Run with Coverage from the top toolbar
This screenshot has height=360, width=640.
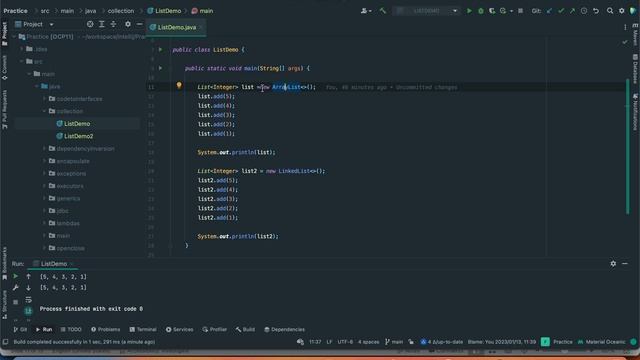492,11
